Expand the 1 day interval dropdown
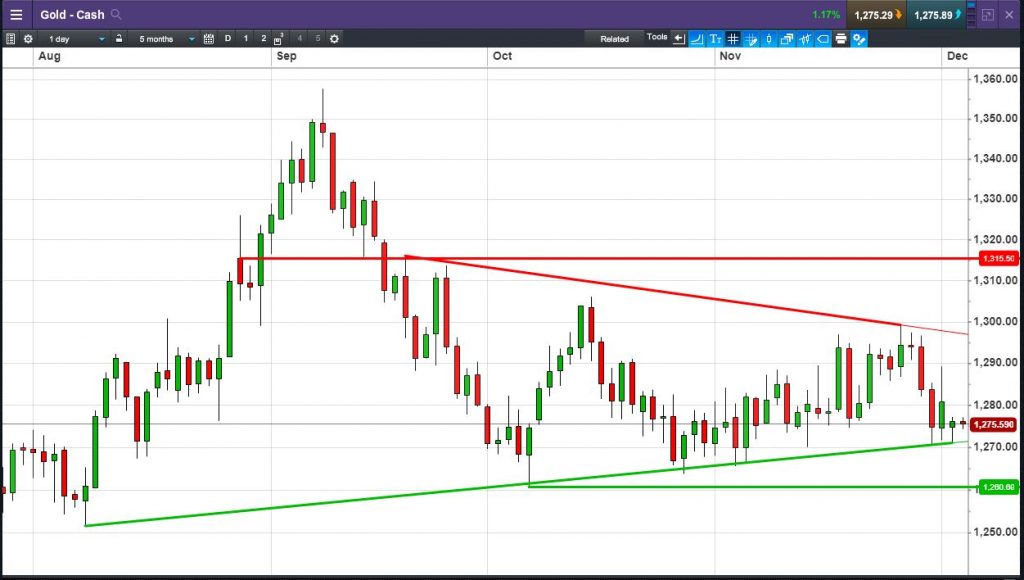This screenshot has height=580, width=1024. [75, 39]
